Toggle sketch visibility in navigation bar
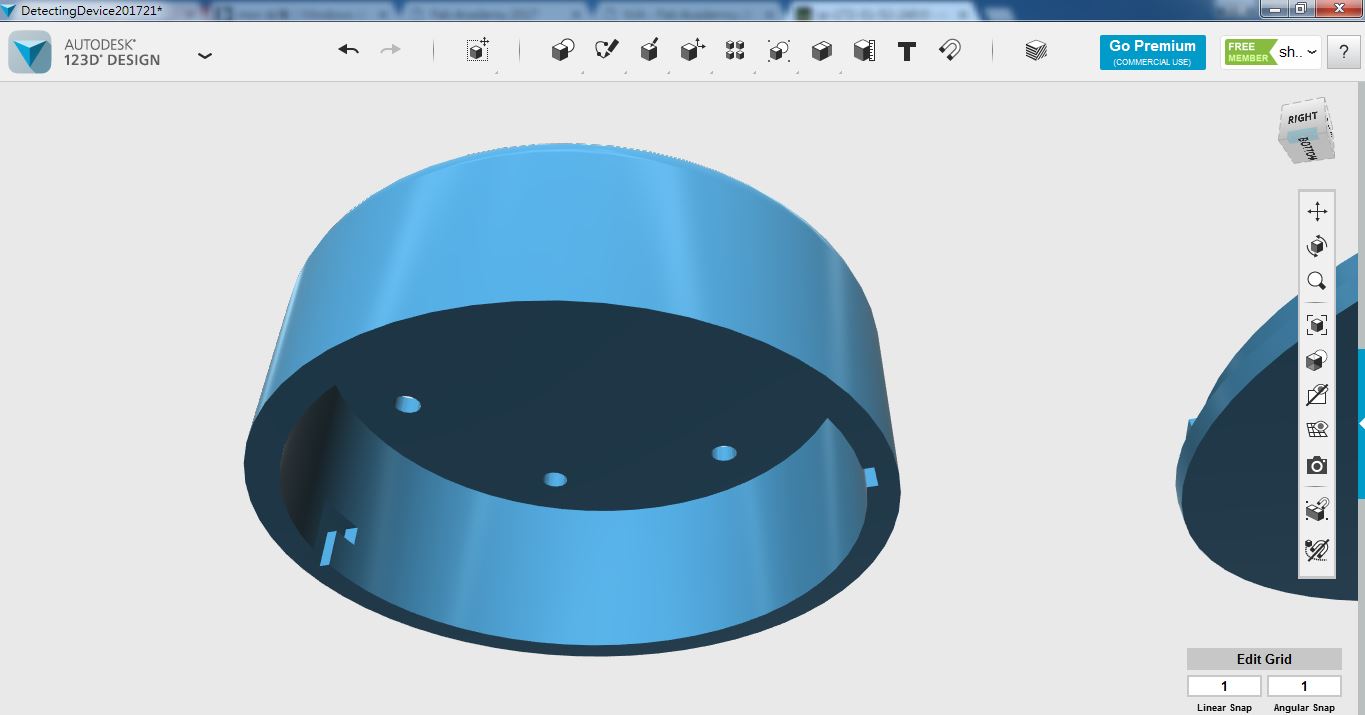 (1317, 395)
